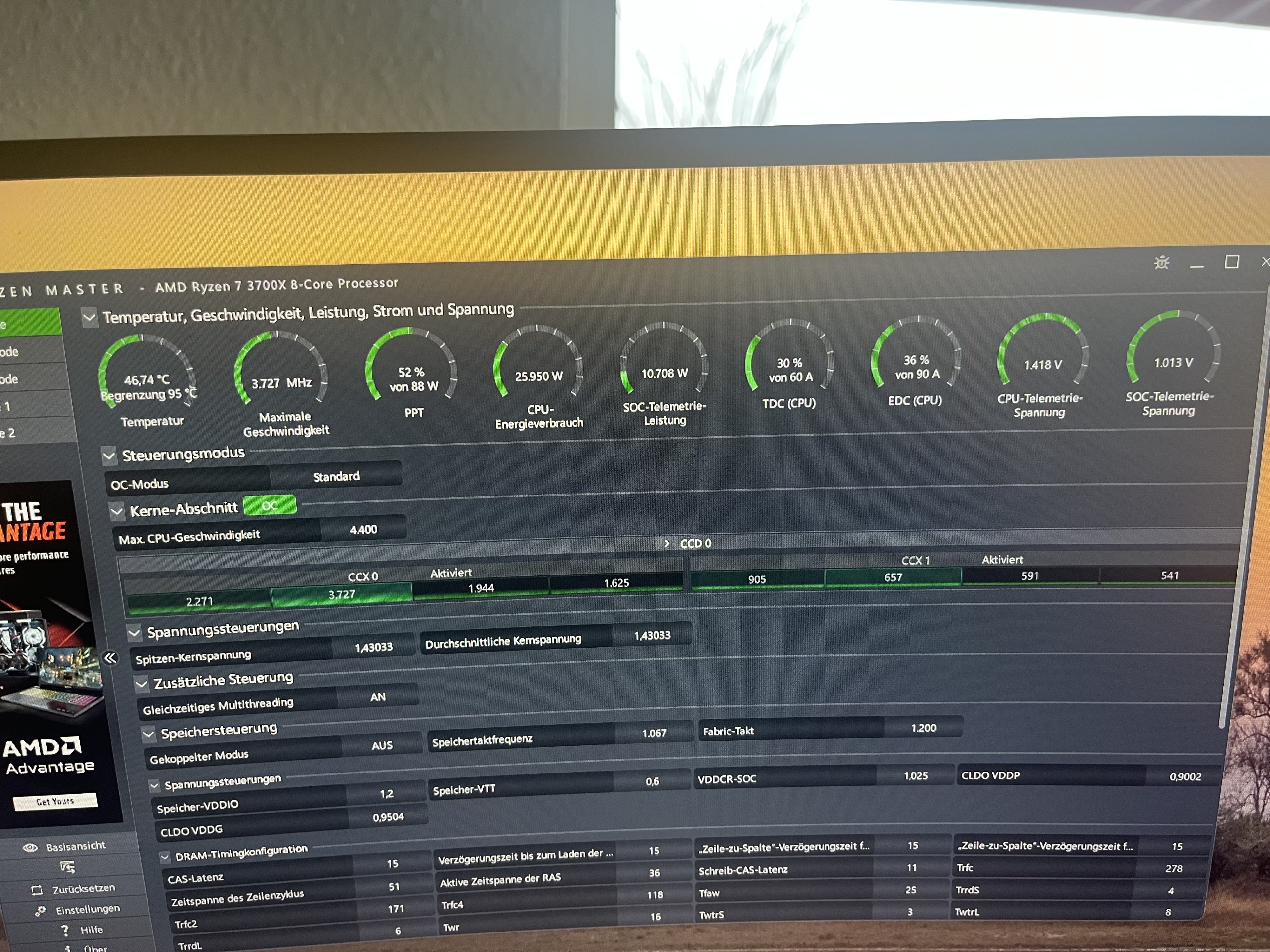
Task: Click the bug report icon in the title bar
Action: pos(1162,263)
